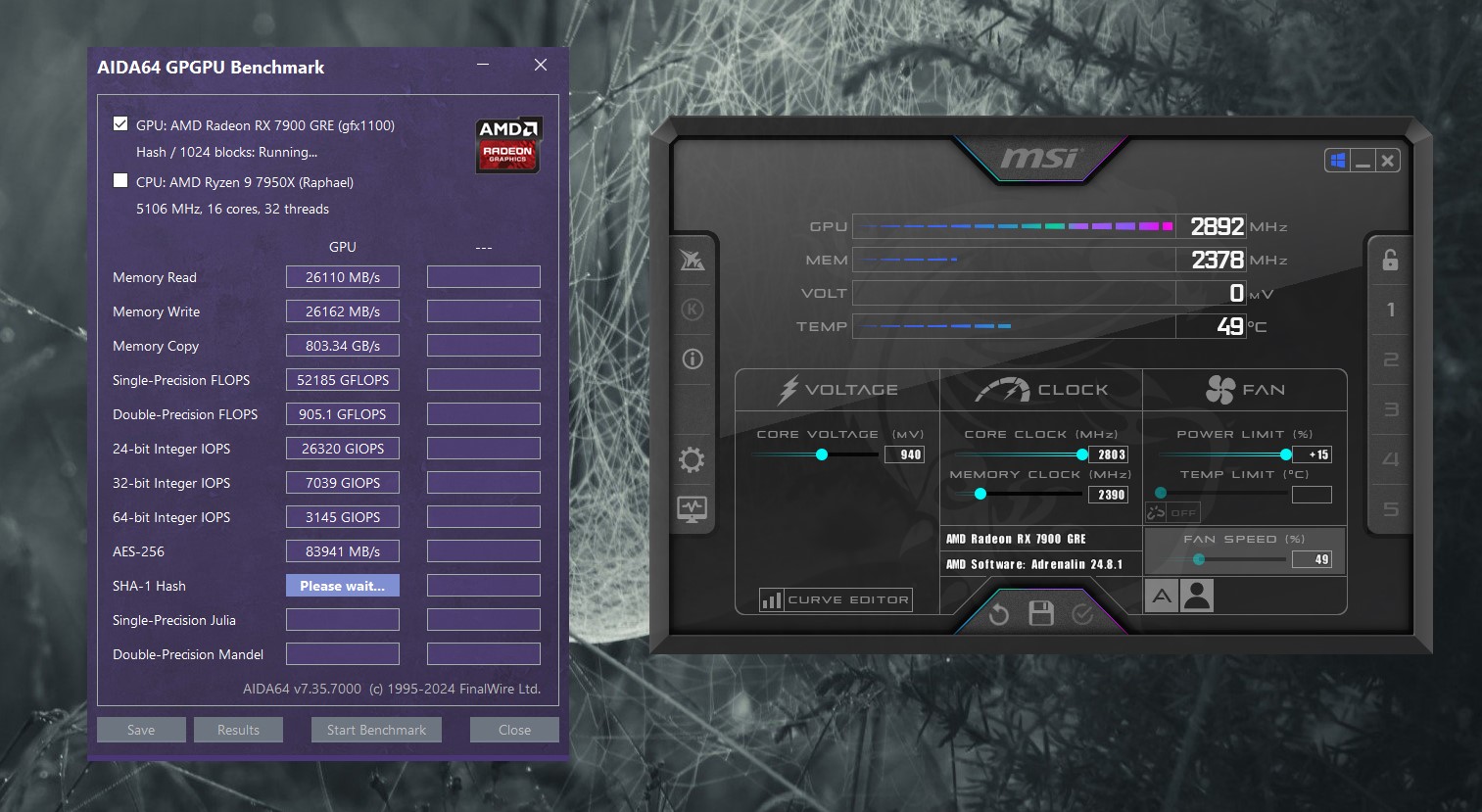The image size is (1482, 812).
Task: Adjust the Power Limit slider handle
Action: [1286, 454]
